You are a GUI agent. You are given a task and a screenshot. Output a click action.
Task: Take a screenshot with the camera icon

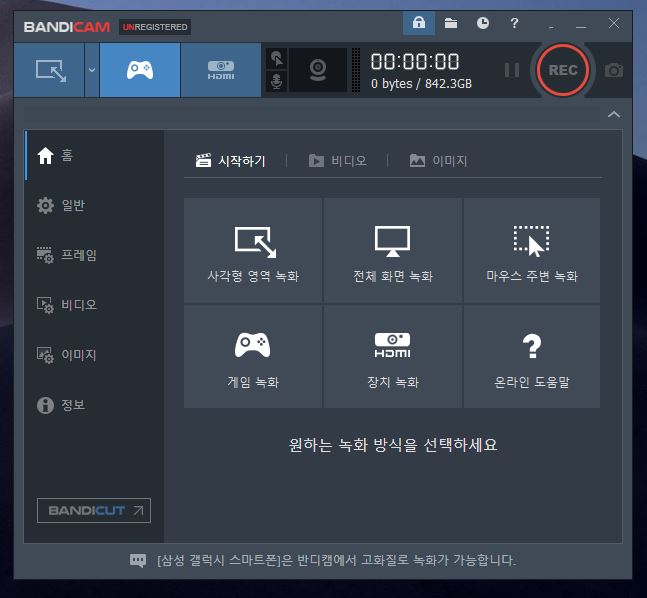[x=614, y=70]
